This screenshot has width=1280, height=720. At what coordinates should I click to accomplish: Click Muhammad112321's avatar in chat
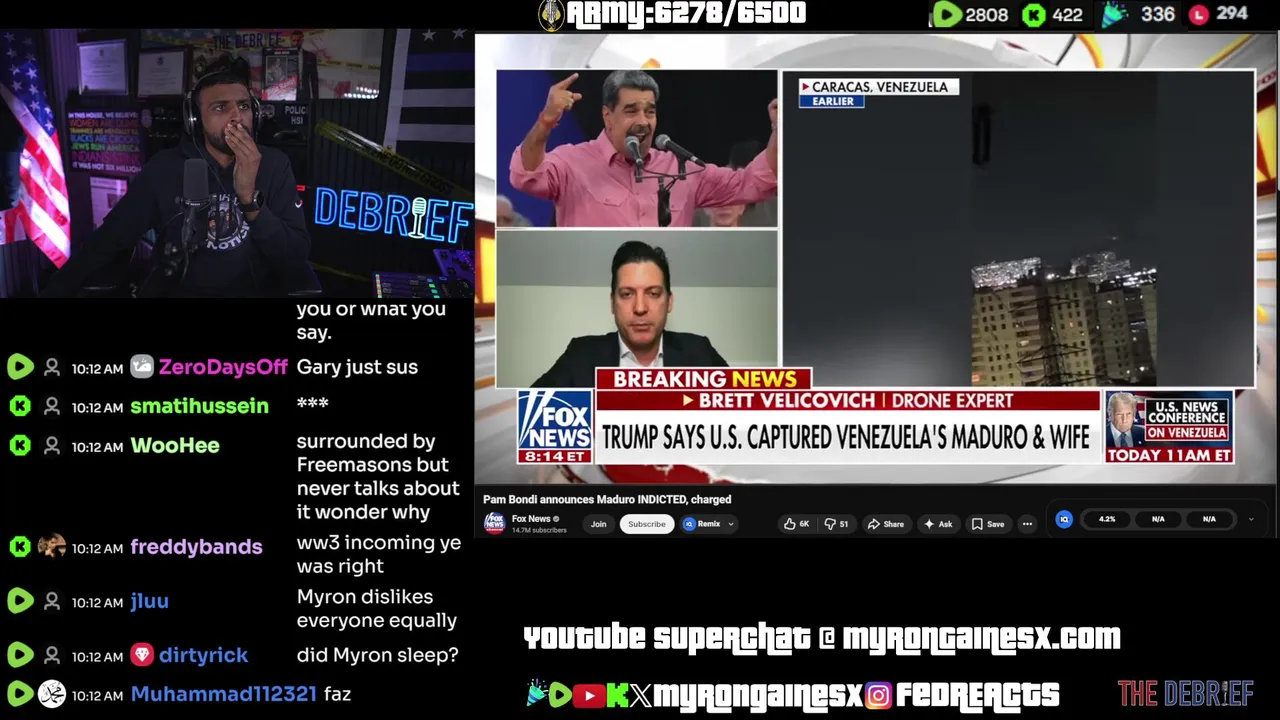click(52, 693)
